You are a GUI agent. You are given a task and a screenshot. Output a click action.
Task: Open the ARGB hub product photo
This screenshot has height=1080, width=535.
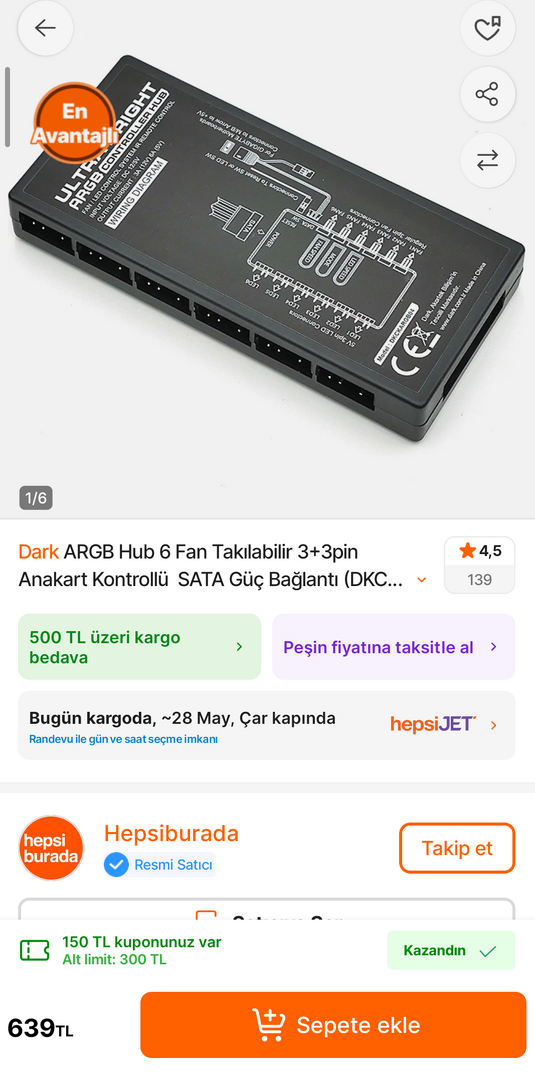click(267, 248)
